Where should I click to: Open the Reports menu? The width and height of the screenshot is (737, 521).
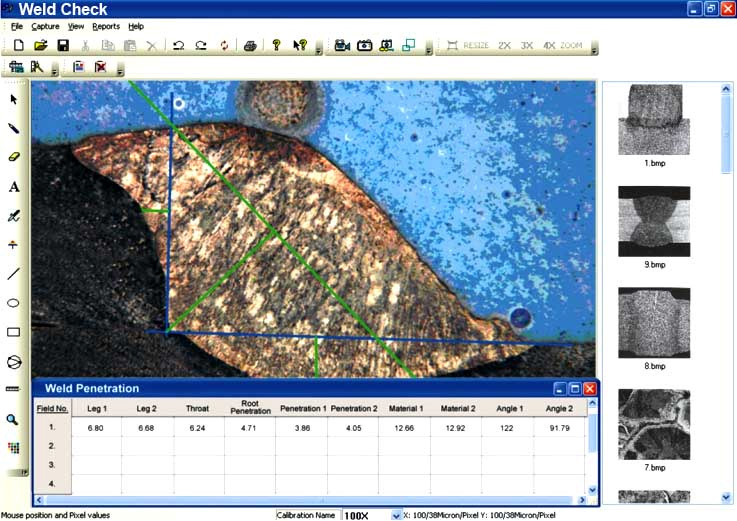click(x=106, y=26)
